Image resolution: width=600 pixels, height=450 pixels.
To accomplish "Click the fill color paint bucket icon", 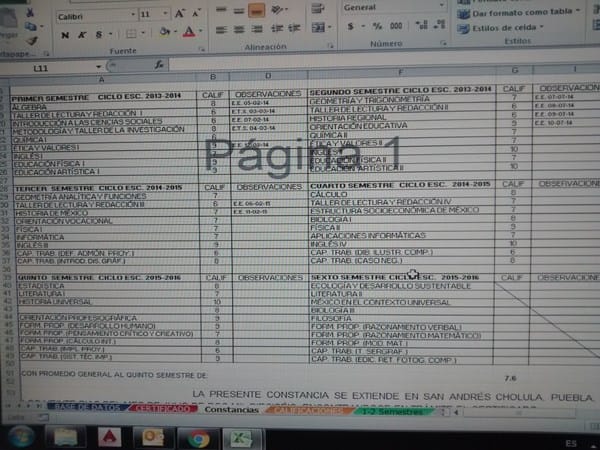I will coord(165,32).
